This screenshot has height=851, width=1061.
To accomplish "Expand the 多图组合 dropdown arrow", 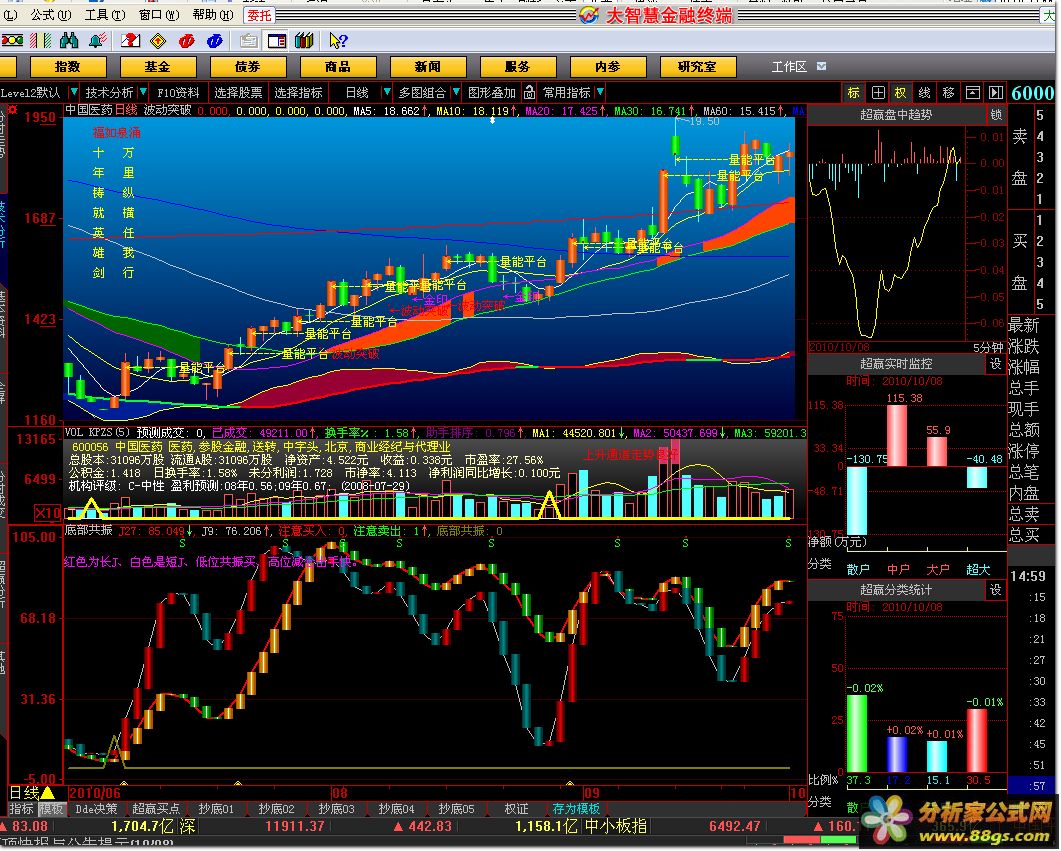I will point(456,92).
